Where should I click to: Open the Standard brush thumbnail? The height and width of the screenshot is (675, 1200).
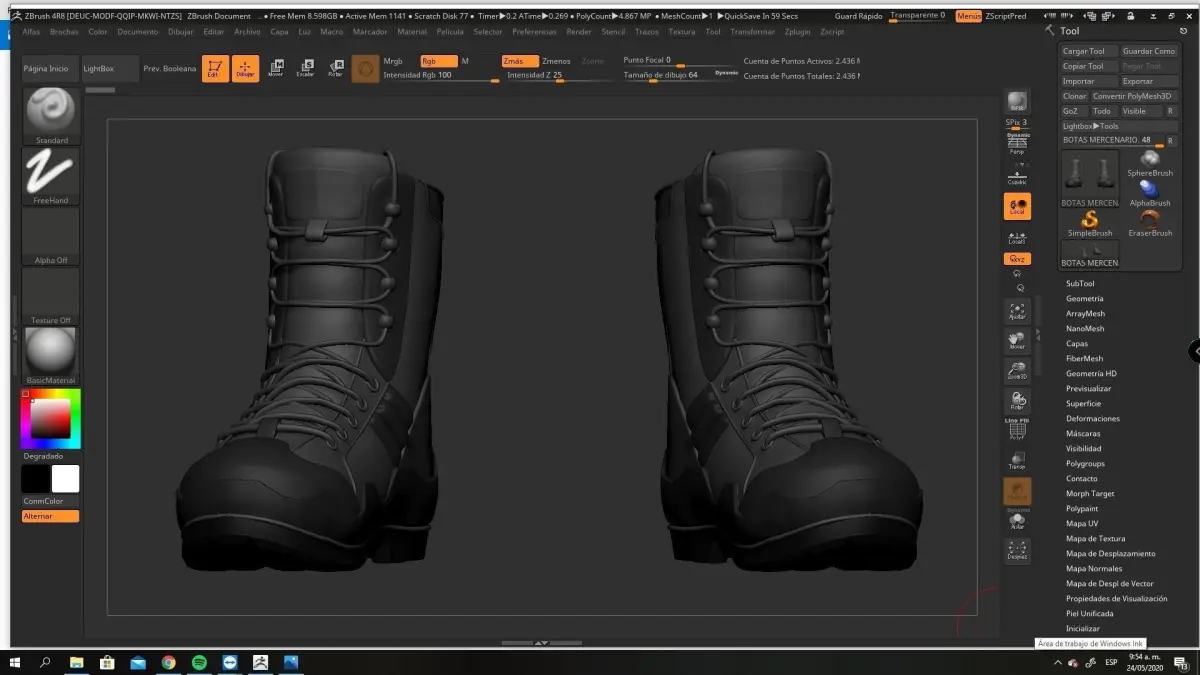coord(51,111)
